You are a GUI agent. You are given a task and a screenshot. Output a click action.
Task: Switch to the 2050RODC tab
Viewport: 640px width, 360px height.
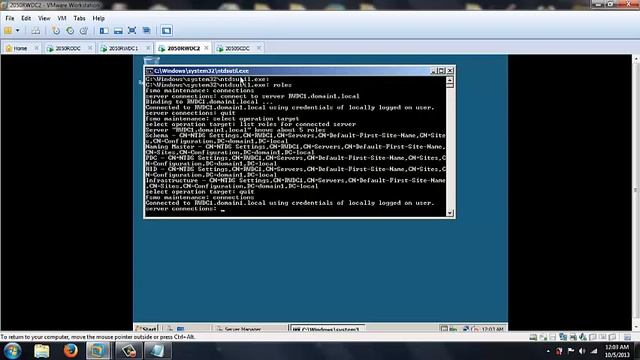coord(68,48)
